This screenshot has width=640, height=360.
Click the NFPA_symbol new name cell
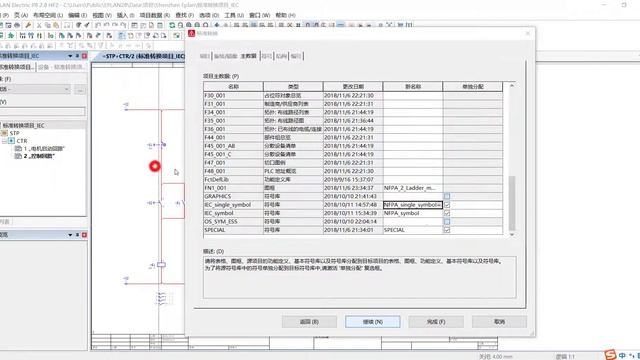pos(413,213)
